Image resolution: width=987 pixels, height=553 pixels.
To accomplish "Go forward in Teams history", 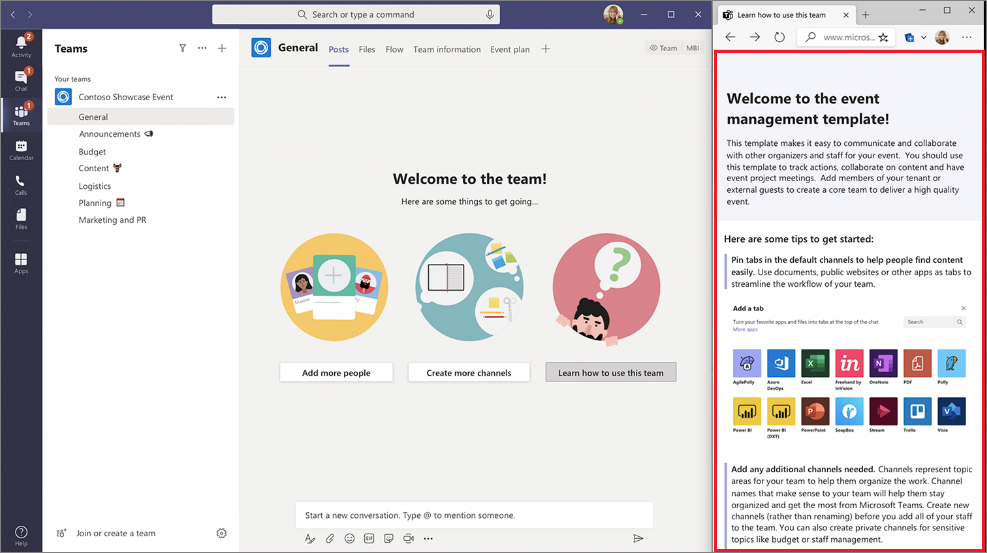I will click(30, 14).
